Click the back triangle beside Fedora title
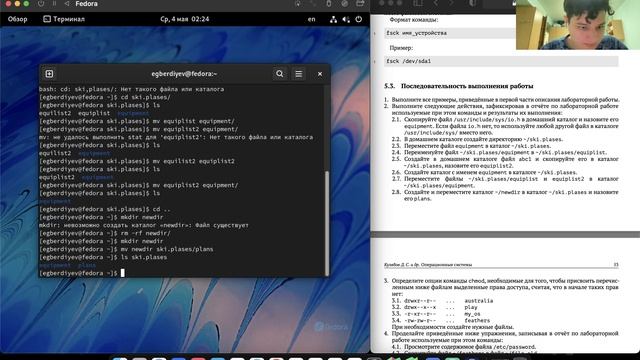This screenshot has width=640, height=360. pyautogui.click(x=67, y=4)
